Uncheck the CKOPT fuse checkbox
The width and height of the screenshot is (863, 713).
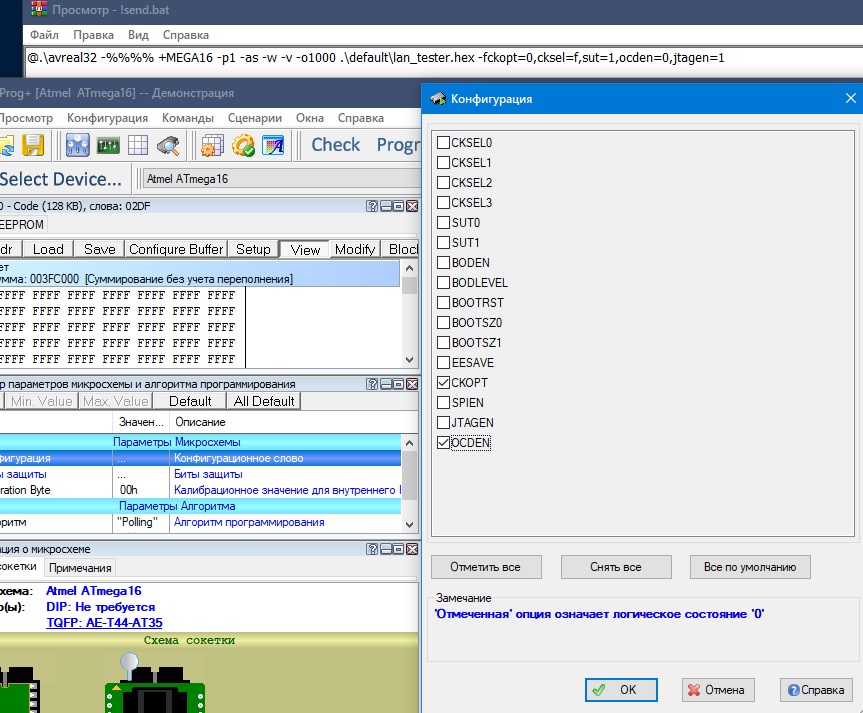443,383
